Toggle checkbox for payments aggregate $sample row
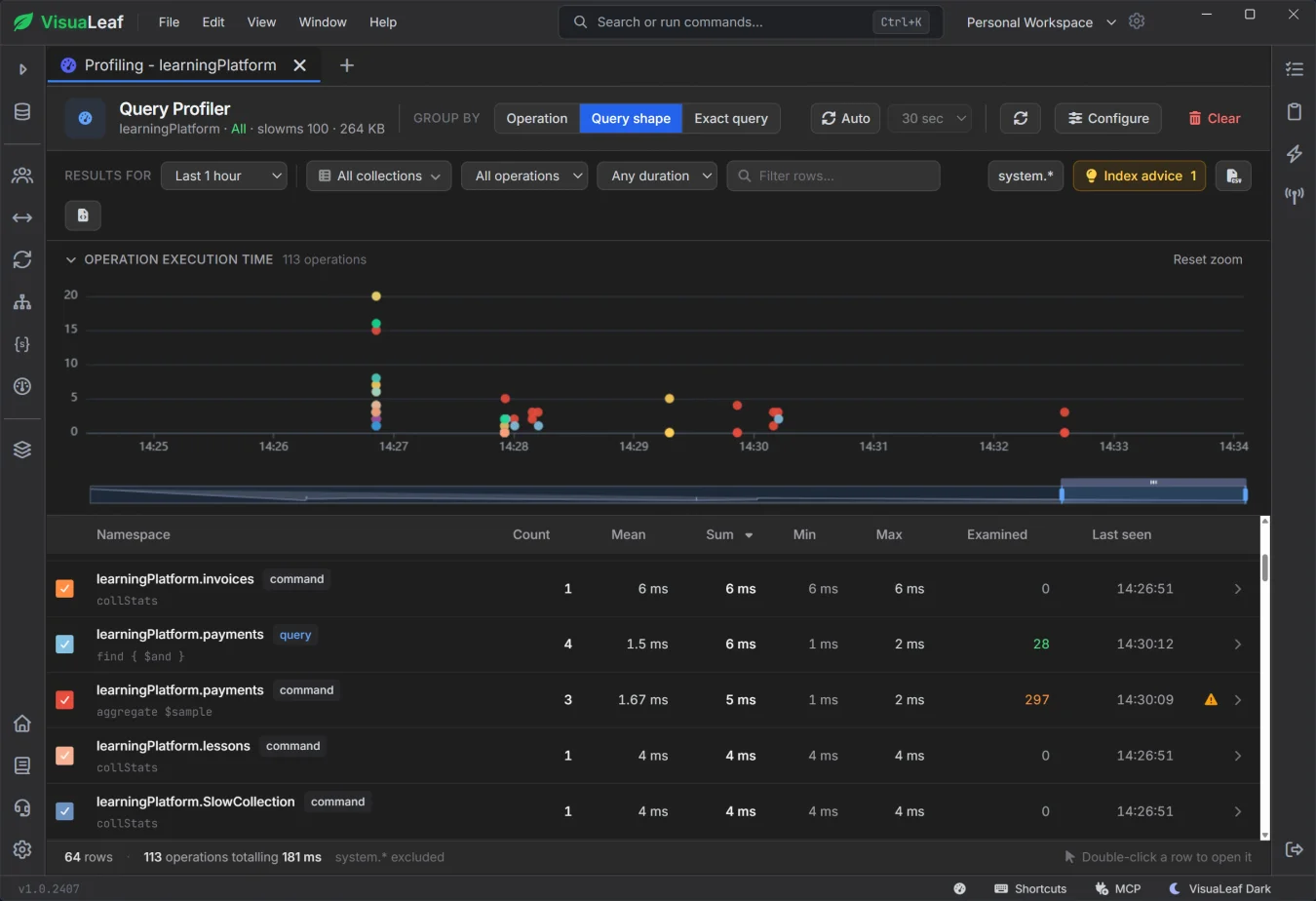The height and width of the screenshot is (901, 1316). tap(64, 700)
